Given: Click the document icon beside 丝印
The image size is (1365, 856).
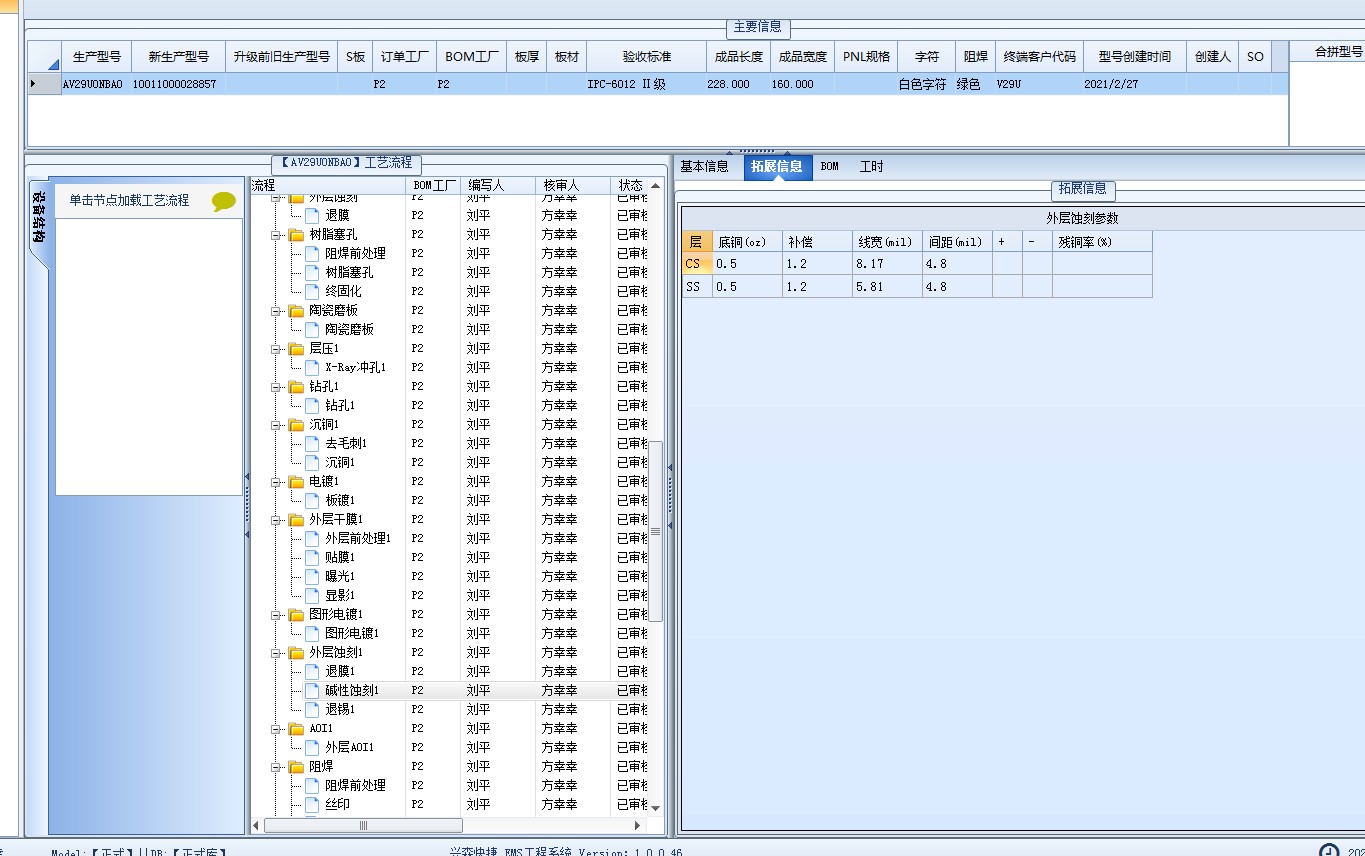Looking at the screenshot, I should click(x=312, y=804).
